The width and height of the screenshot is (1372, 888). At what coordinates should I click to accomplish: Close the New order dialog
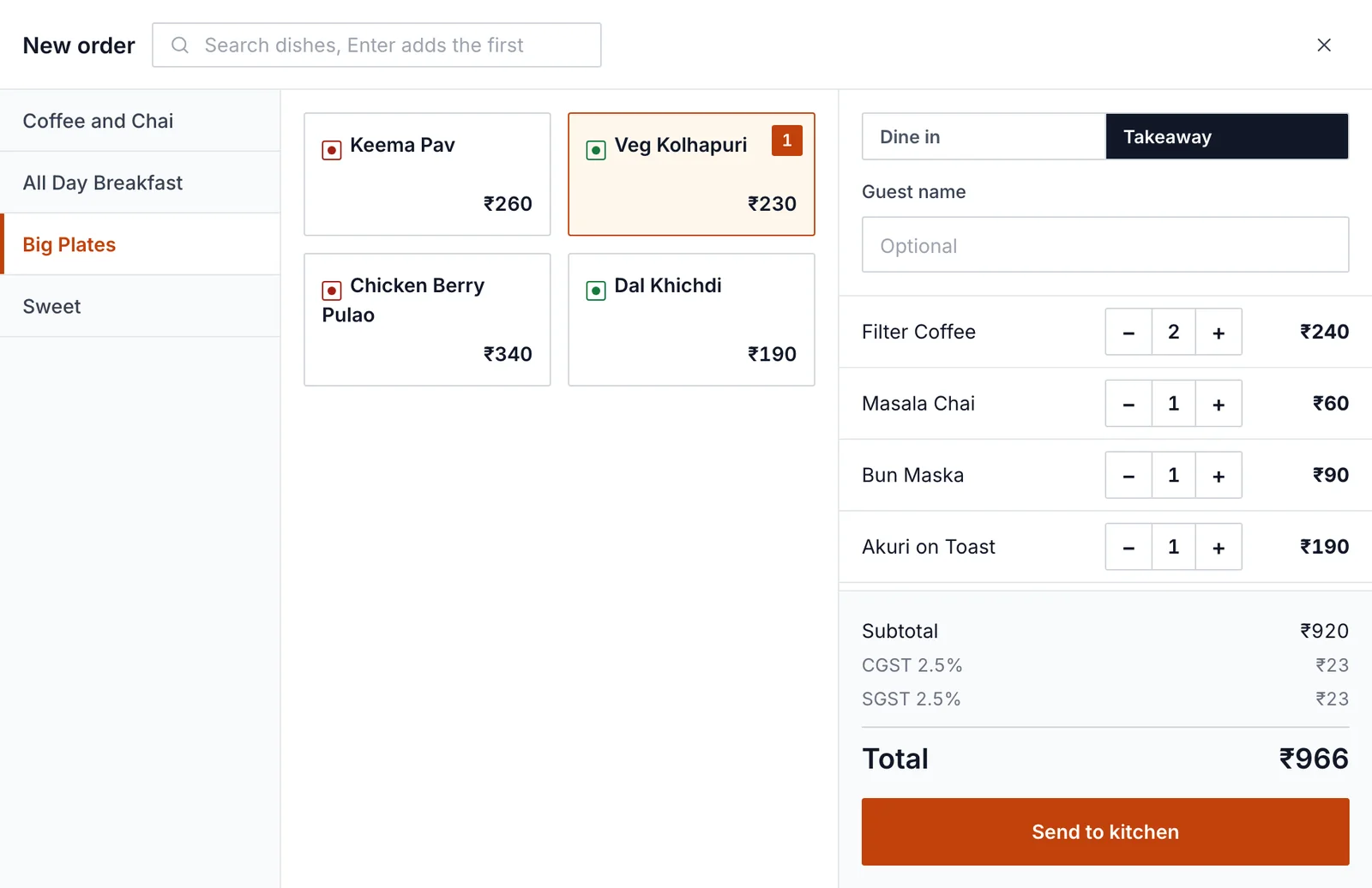coord(1324,45)
